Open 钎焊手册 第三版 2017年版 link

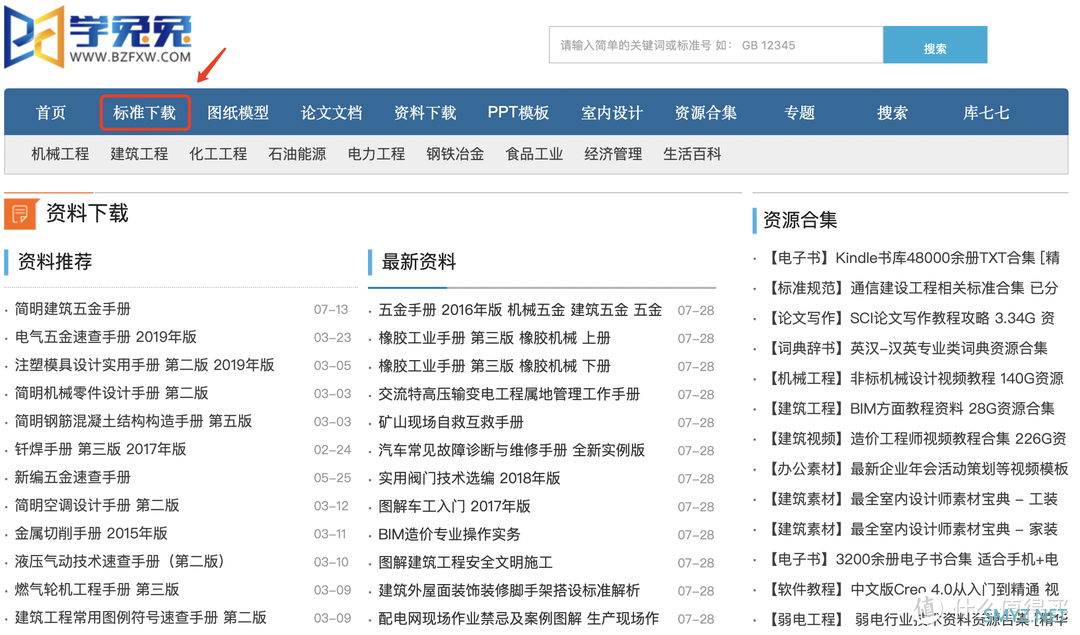pos(101,449)
